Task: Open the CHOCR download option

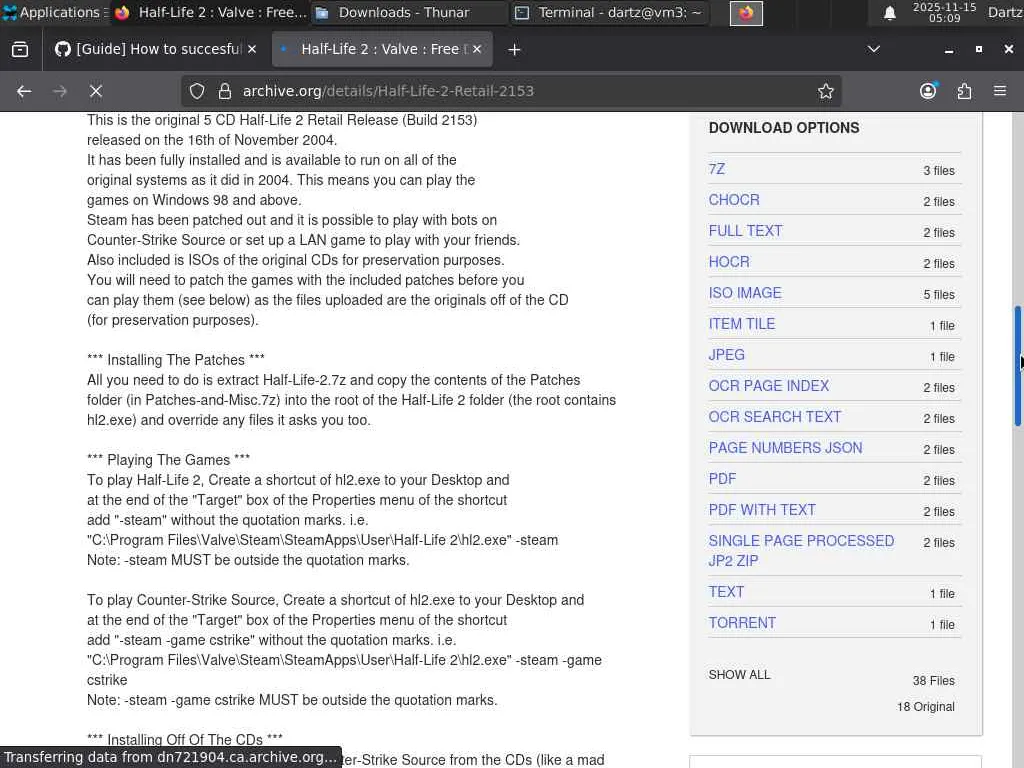Action: (x=734, y=200)
